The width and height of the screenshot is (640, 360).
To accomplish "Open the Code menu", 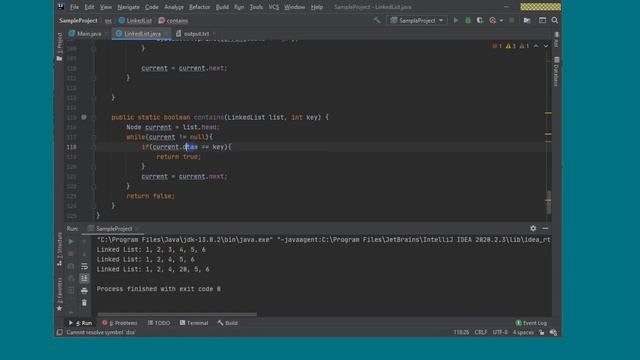I will point(151,7).
